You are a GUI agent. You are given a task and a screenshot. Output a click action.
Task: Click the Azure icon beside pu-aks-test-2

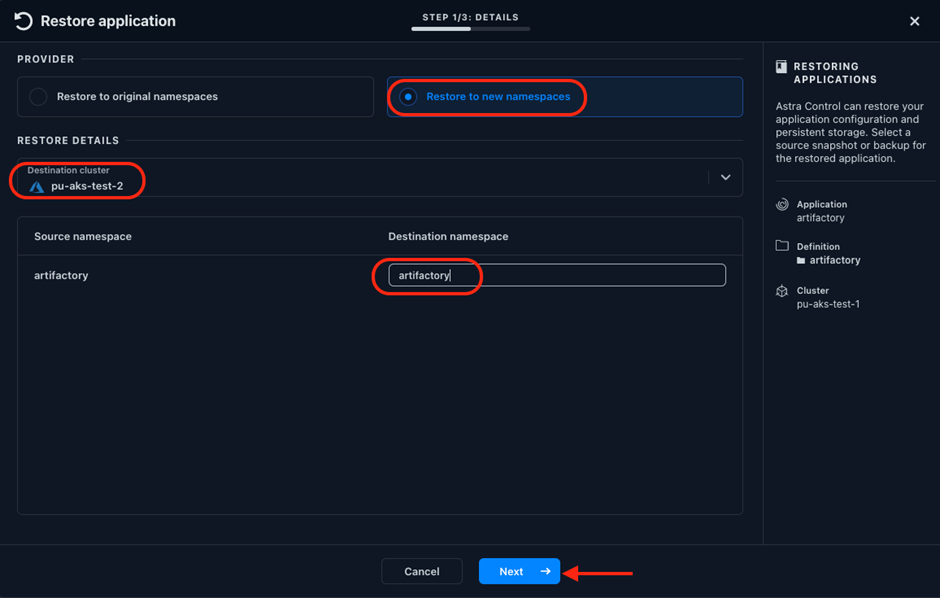37,186
